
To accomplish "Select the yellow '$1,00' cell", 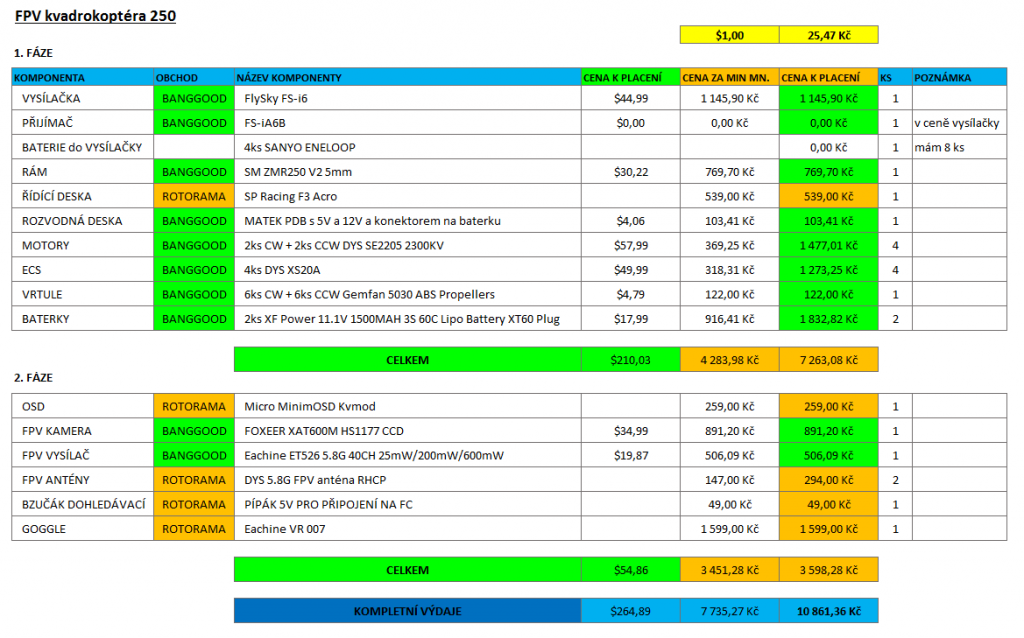I will pos(729,35).
